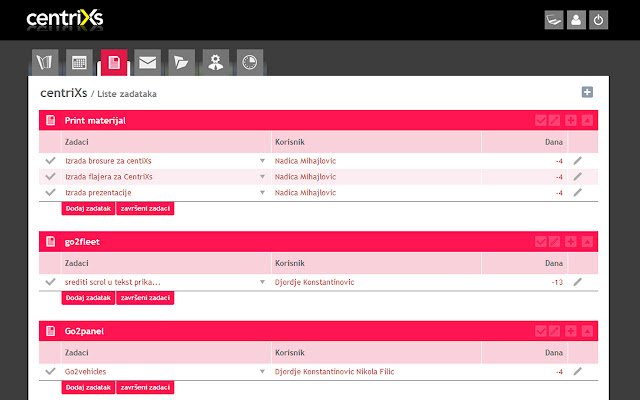Screen dimensions: 640x400
Task: Click checkmark icon in Print materijal header
Action: click(540, 120)
